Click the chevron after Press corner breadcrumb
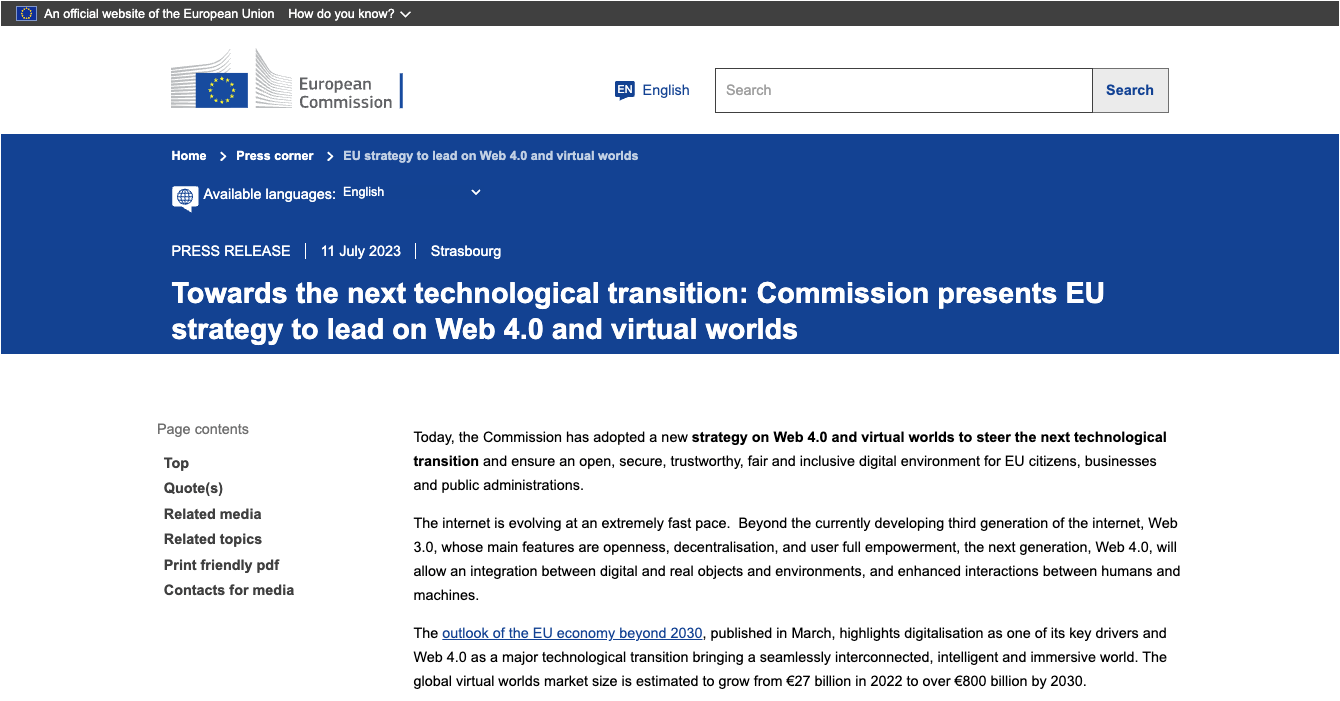 click(329, 156)
